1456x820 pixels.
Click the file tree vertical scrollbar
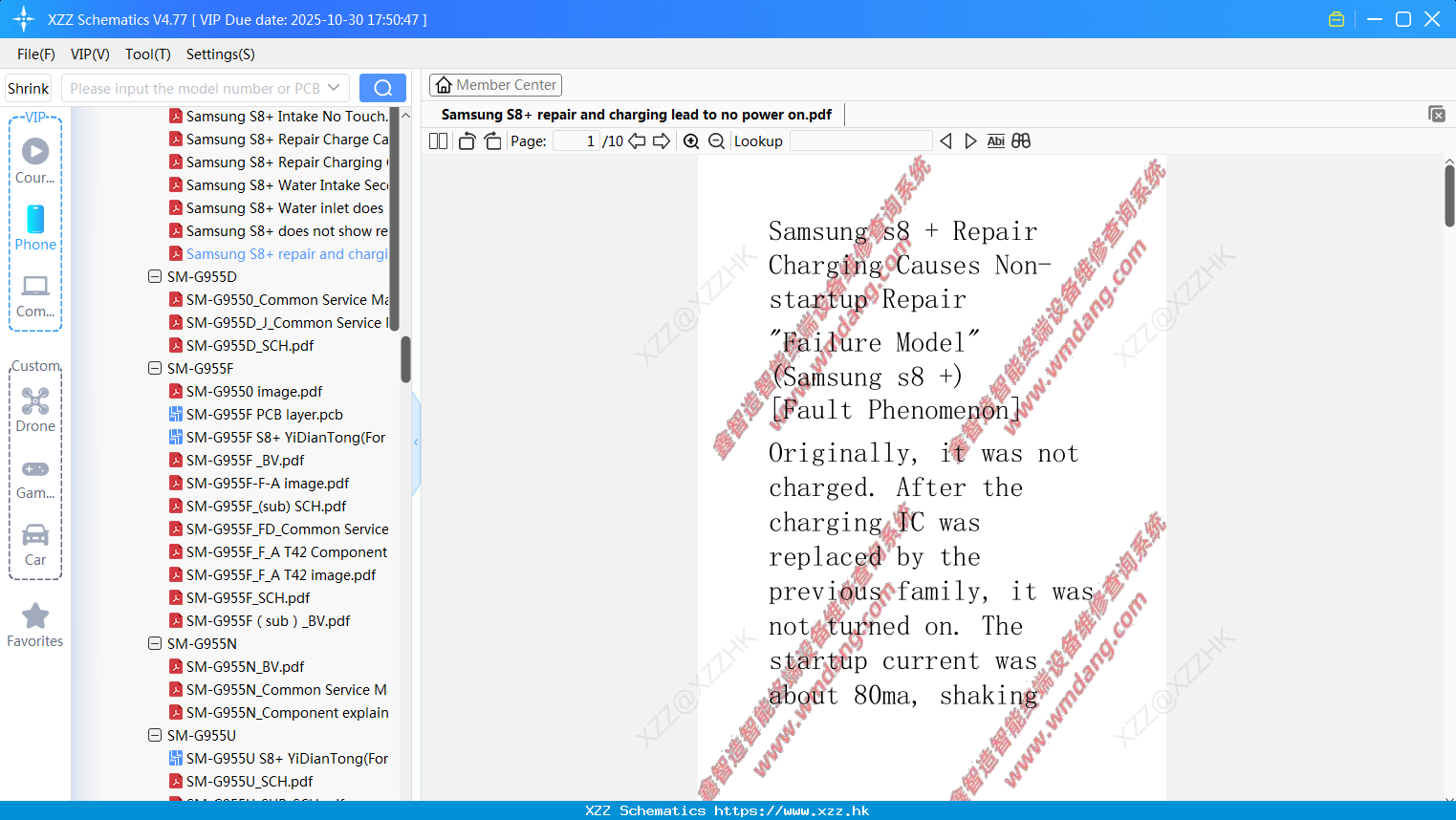(405, 358)
